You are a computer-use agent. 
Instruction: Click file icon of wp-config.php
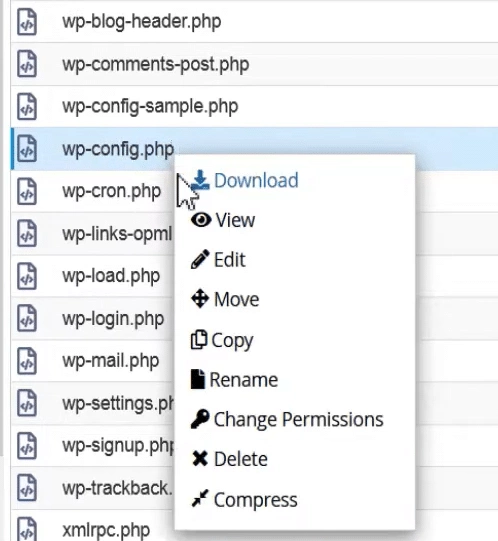[x=27, y=149]
